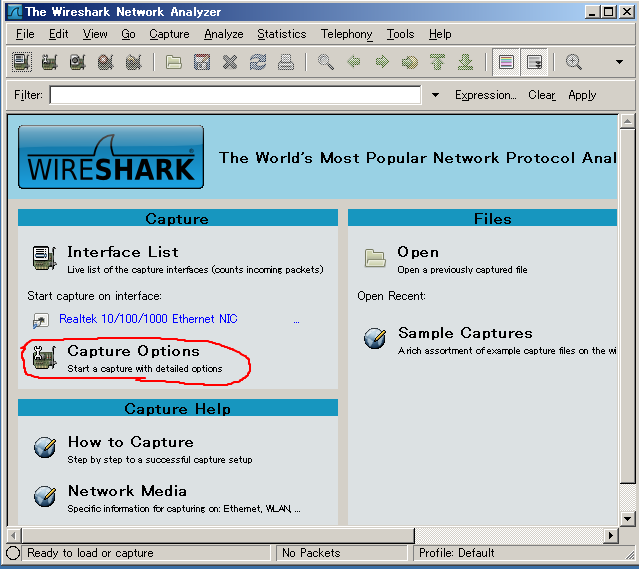Click the Expression... button
The image size is (639, 569).
[485, 95]
